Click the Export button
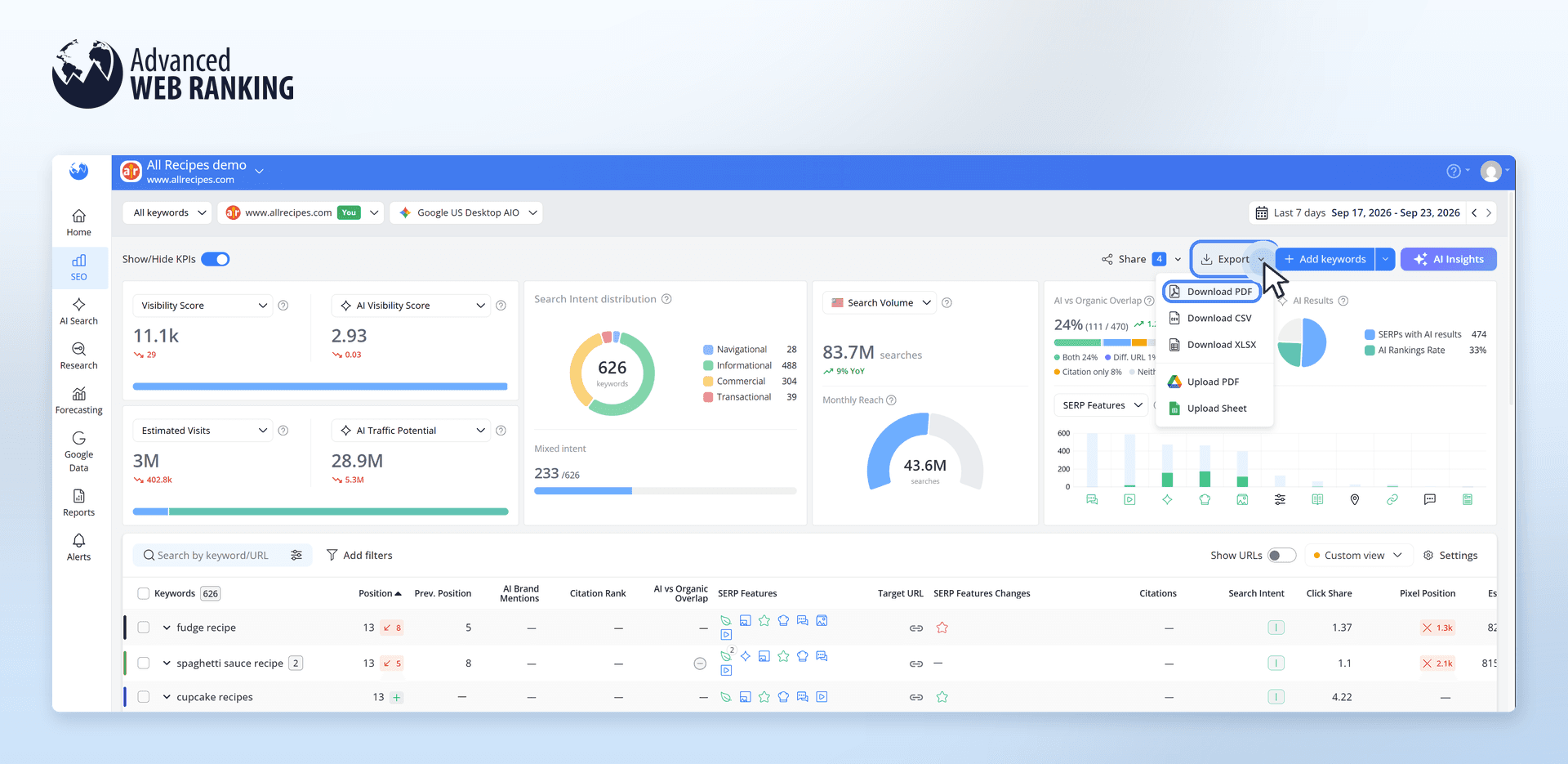The width and height of the screenshot is (1568, 764). pos(1232,260)
